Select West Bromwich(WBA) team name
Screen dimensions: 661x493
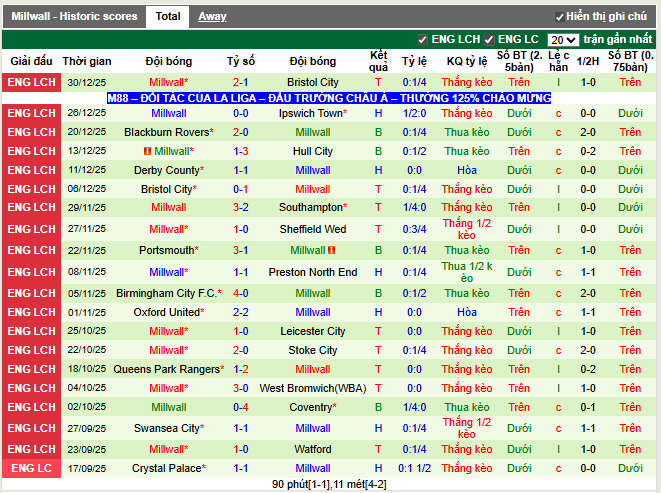pyautogui.click(x=313, y=388)
